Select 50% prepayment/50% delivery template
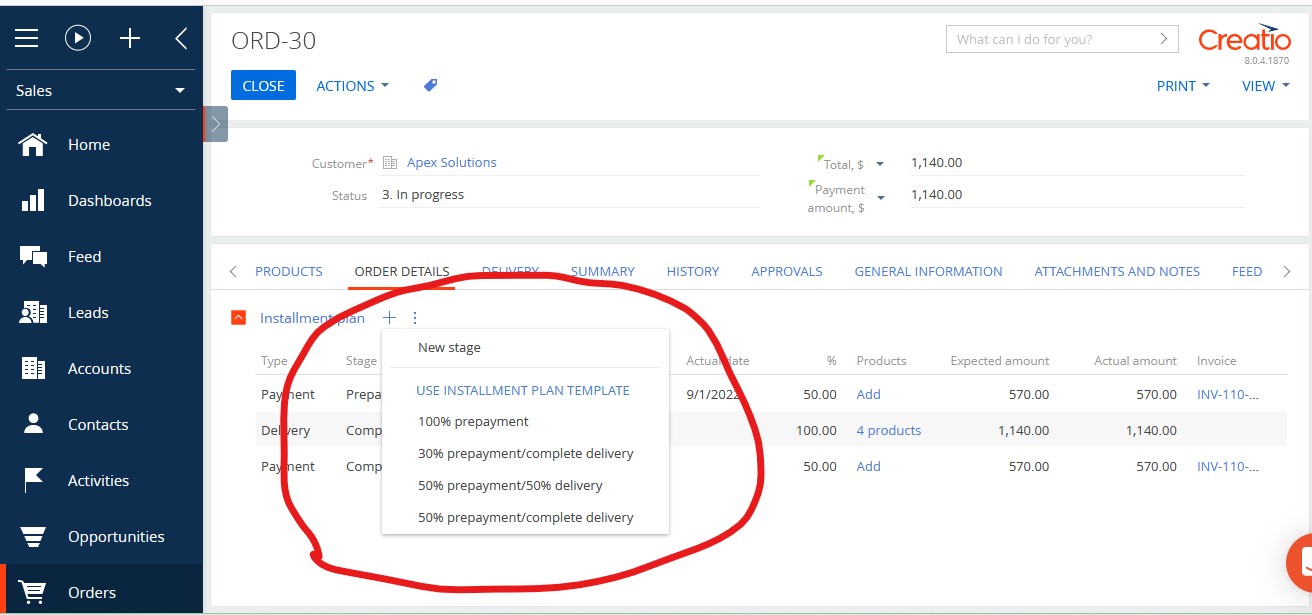This screenshot has height=615, width=1312. (x=525, y=486)
